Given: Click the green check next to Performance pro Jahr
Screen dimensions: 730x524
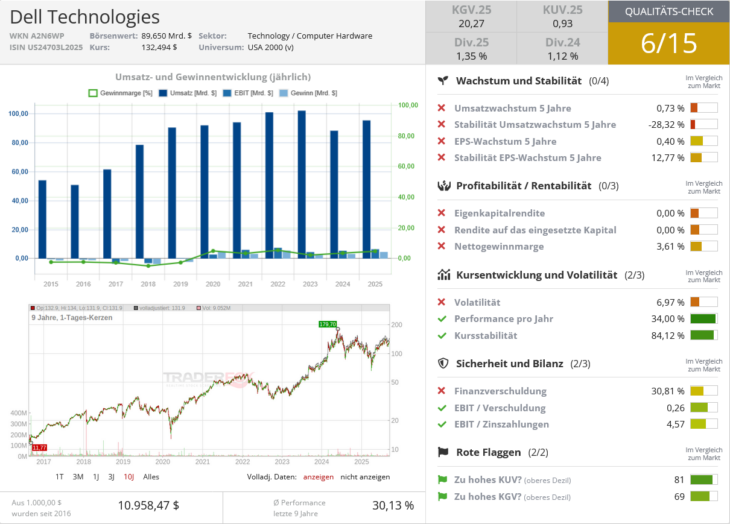Looking at the screenshot, I should [x=442, y=319].
